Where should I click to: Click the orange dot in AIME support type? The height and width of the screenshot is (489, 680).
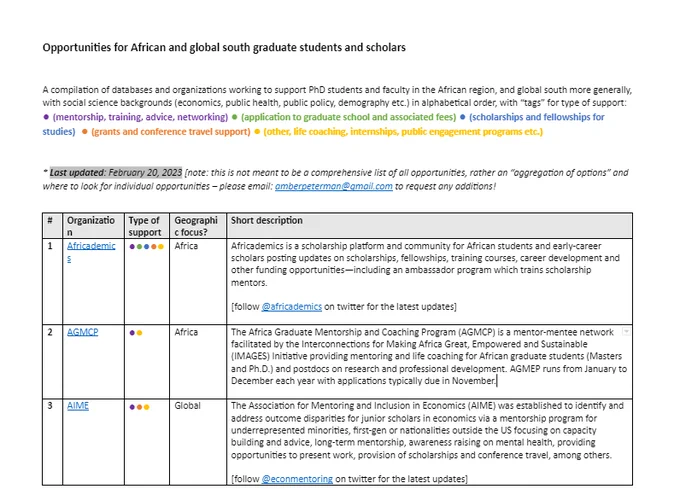coord(139,407)
